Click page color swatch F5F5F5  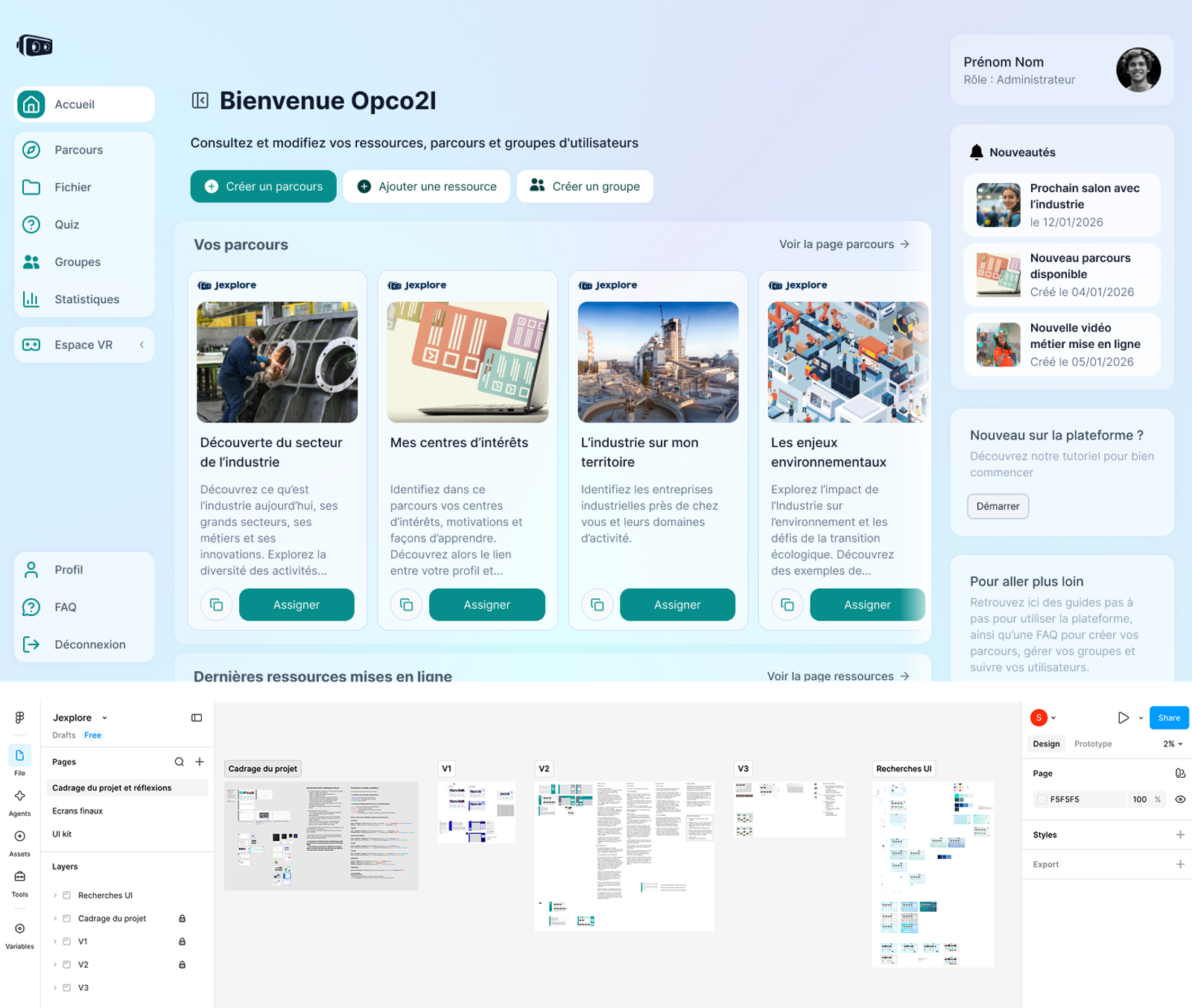click(1042, 799)
